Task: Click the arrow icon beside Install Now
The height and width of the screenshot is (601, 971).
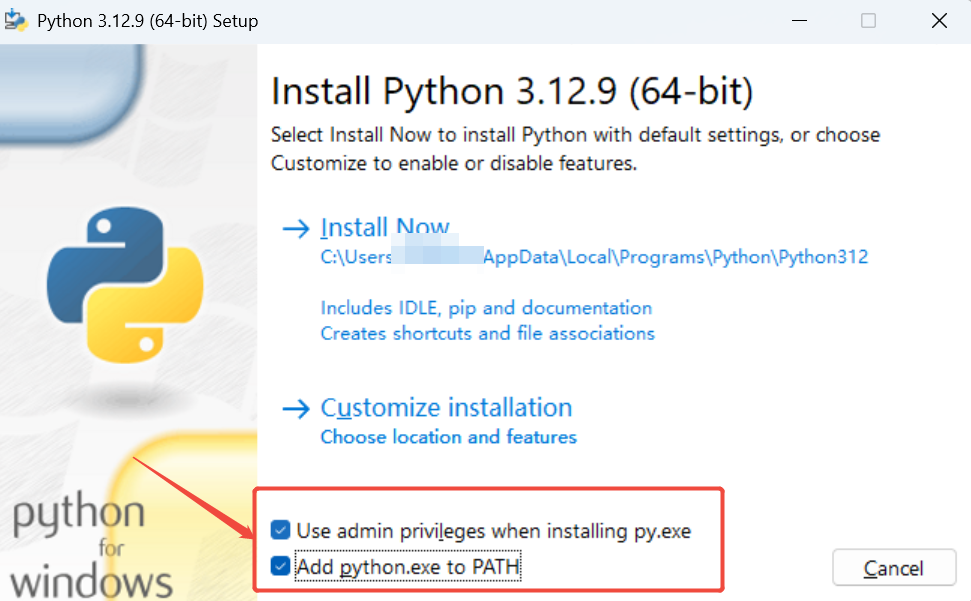Action: 296,229
